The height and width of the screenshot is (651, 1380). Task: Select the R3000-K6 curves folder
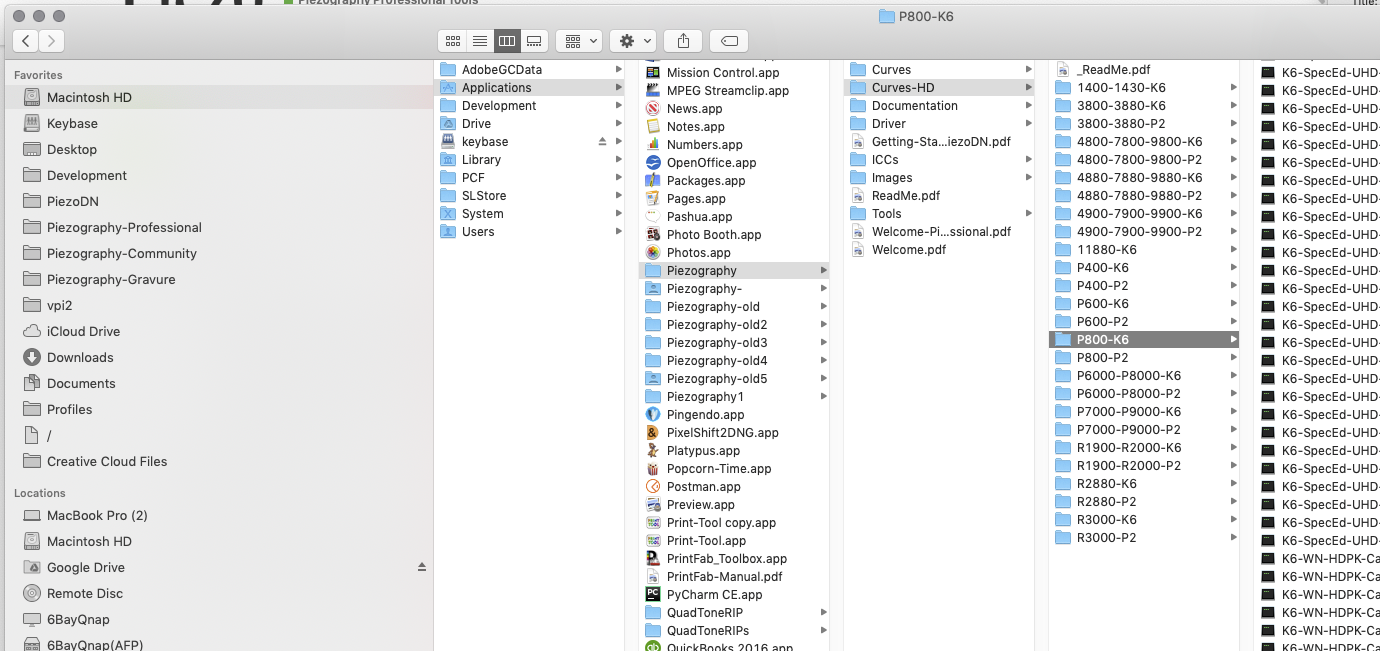[1106, 520]
